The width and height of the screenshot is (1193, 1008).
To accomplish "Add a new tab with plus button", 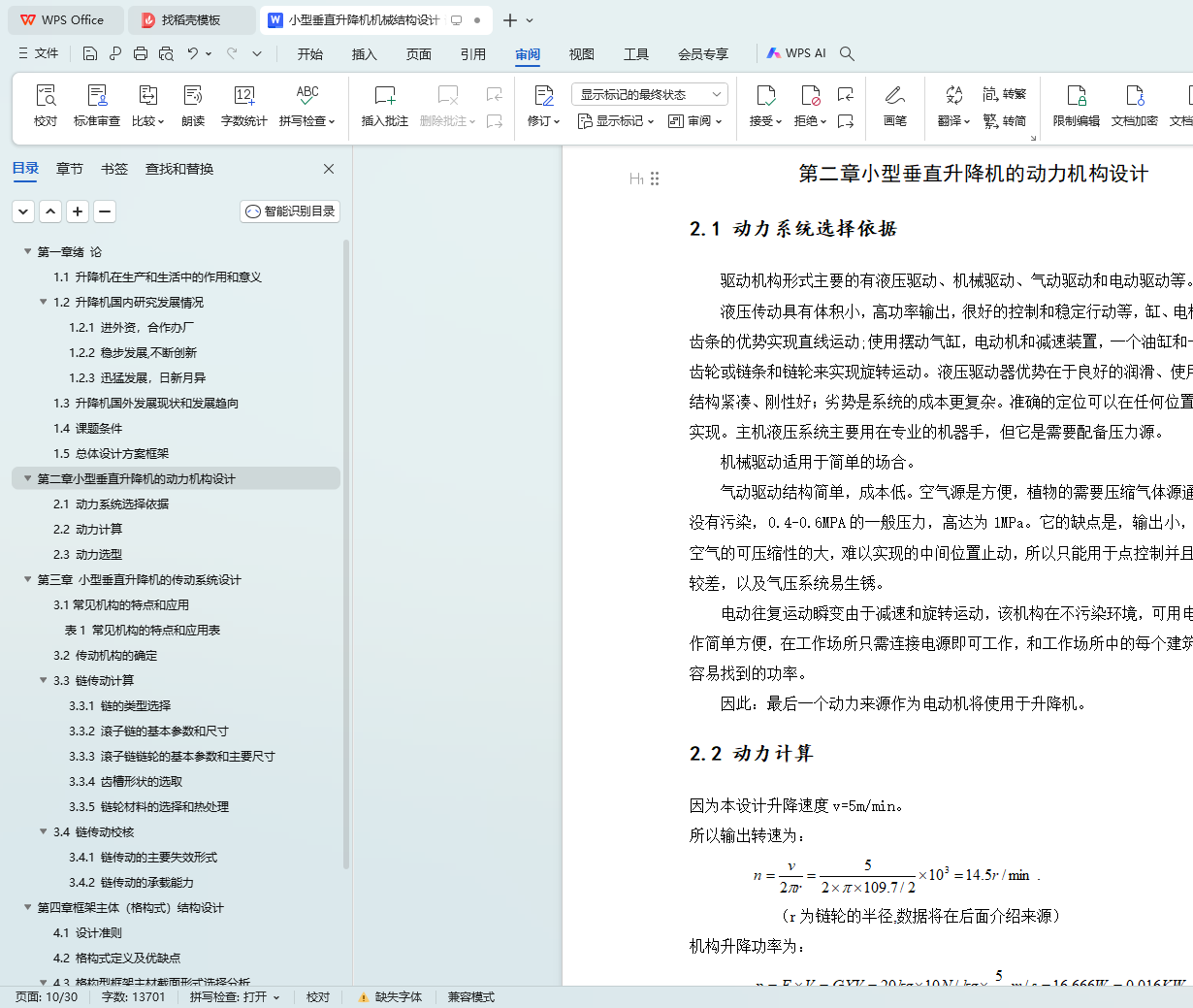I will pyautogui.click(x=510, y=19).
